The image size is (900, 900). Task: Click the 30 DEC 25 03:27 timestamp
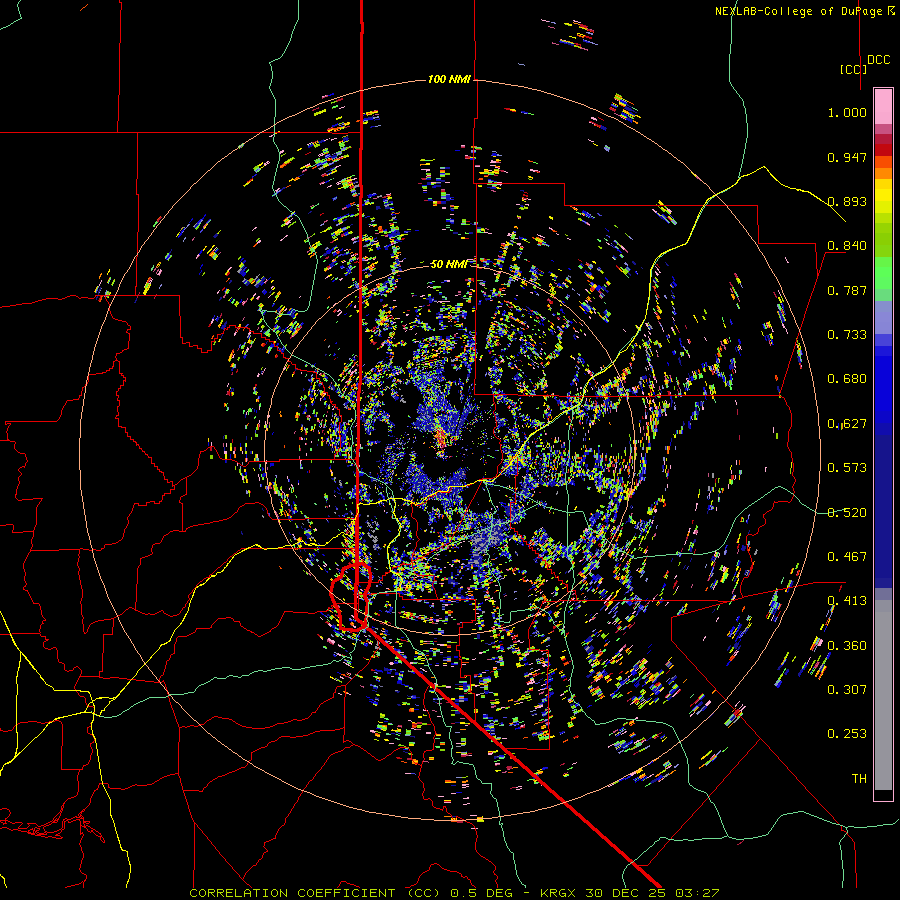click(652, 893)
